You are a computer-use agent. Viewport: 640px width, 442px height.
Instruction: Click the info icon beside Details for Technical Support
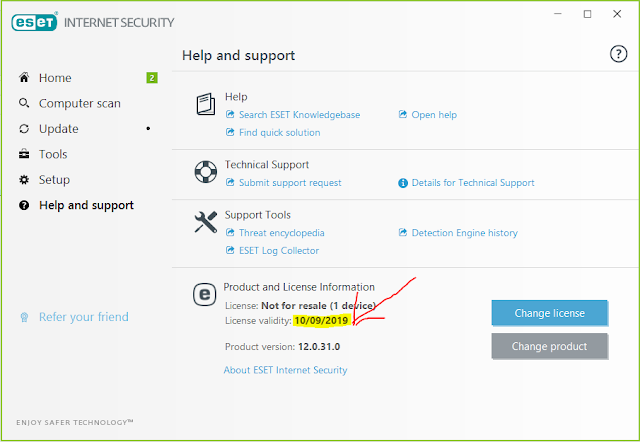[x=403, y=183]
